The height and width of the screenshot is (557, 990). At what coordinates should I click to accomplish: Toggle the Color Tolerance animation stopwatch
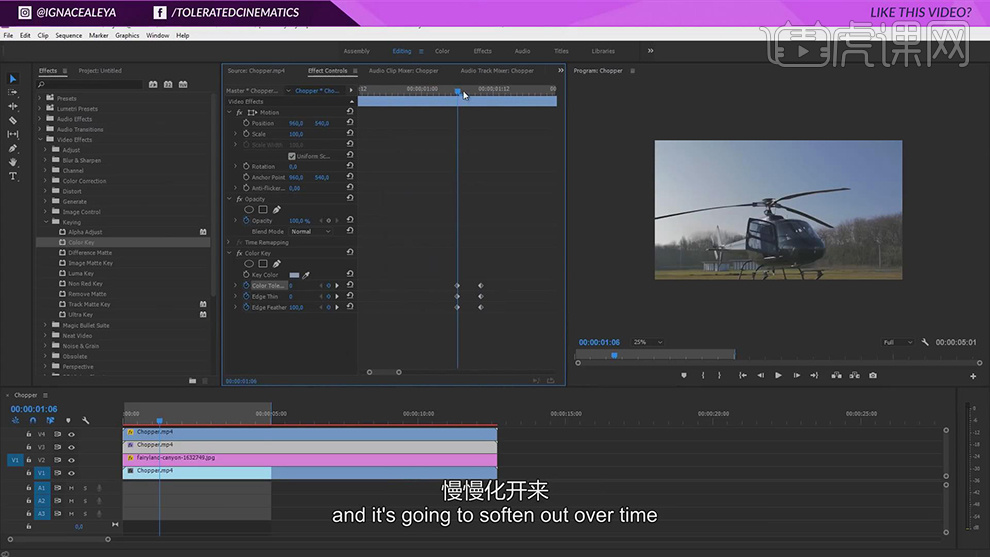tap(246, 286)
